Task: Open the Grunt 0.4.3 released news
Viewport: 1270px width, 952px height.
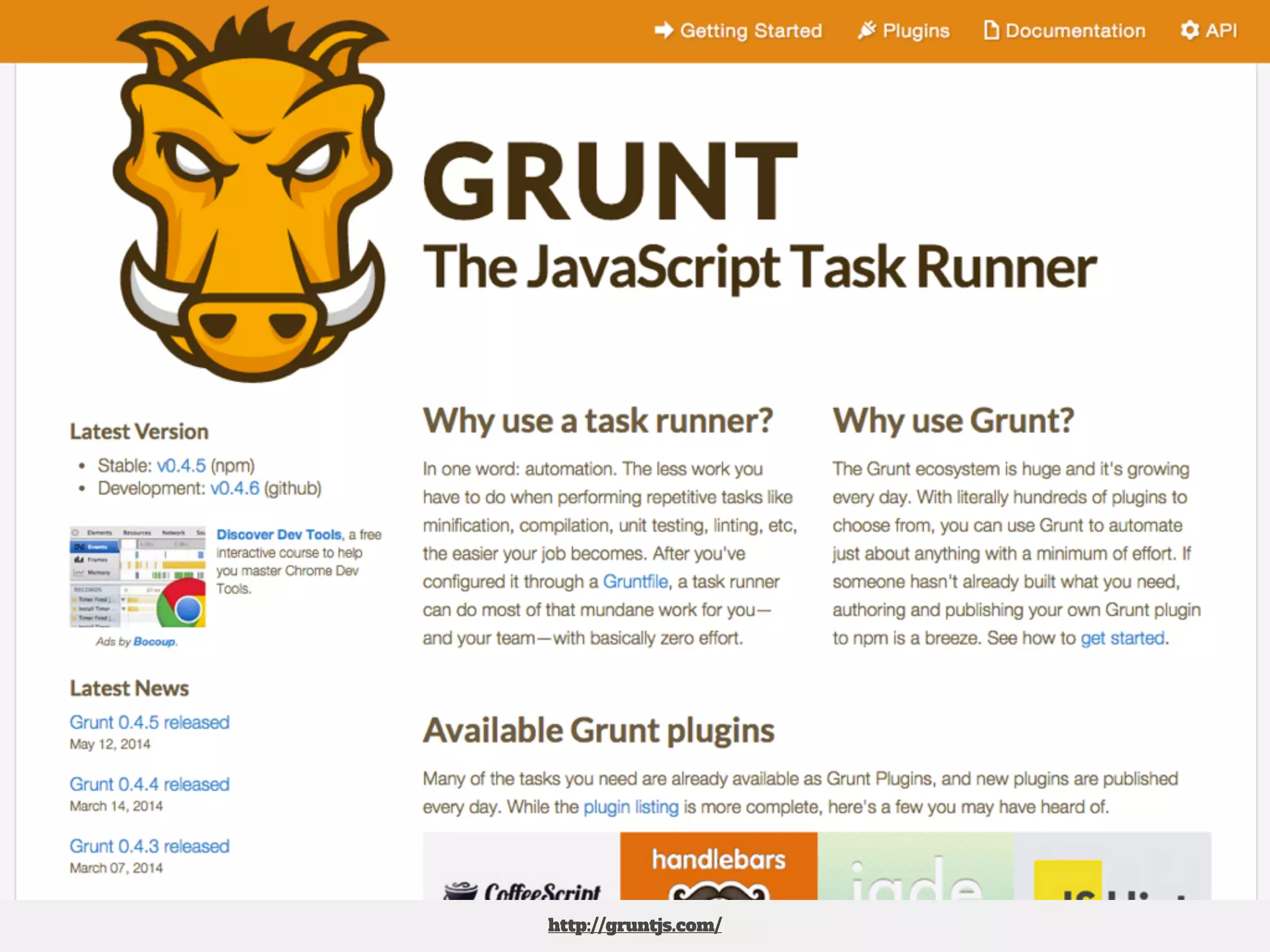Action: pos(149,846)
